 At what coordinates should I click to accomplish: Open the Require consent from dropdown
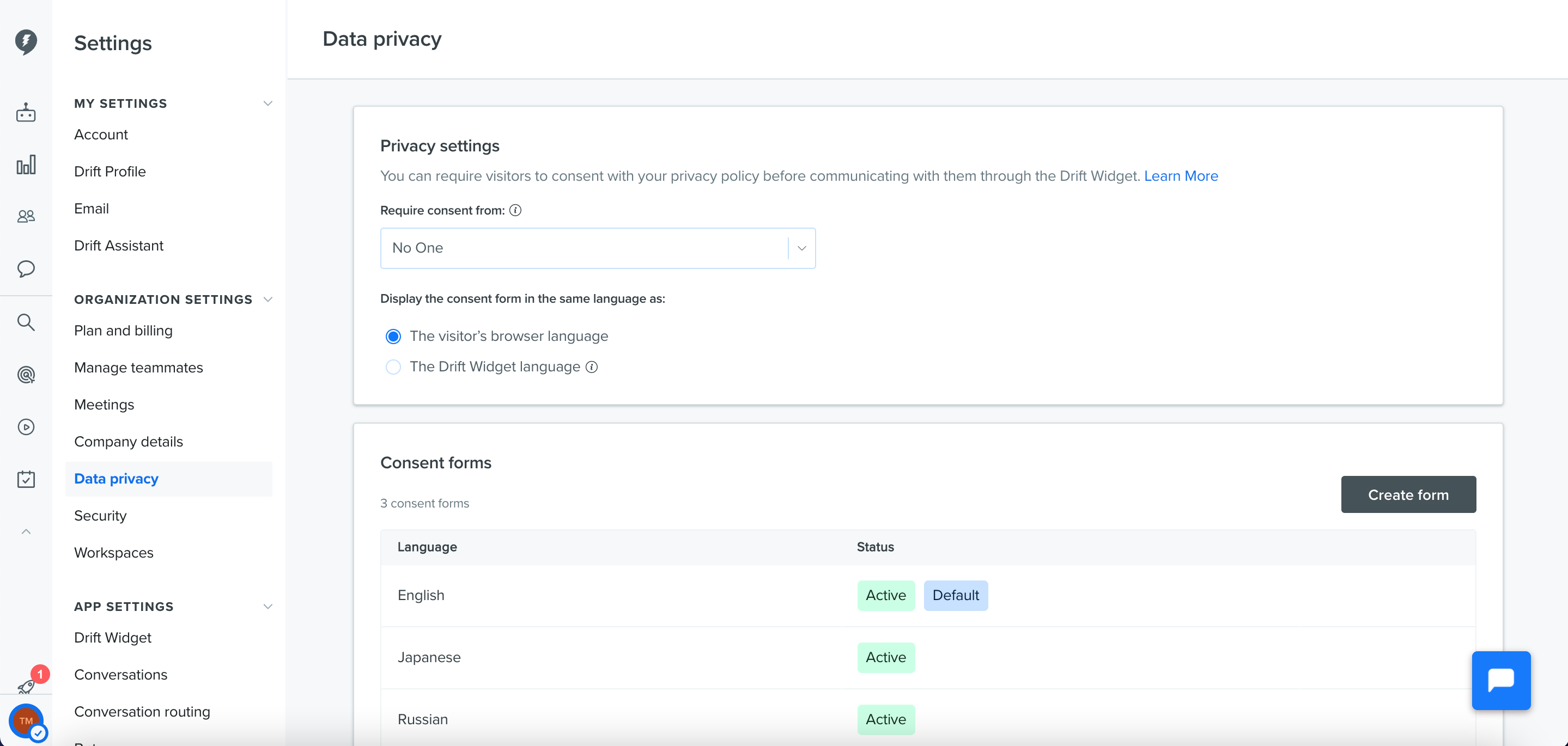coord(597,248)
